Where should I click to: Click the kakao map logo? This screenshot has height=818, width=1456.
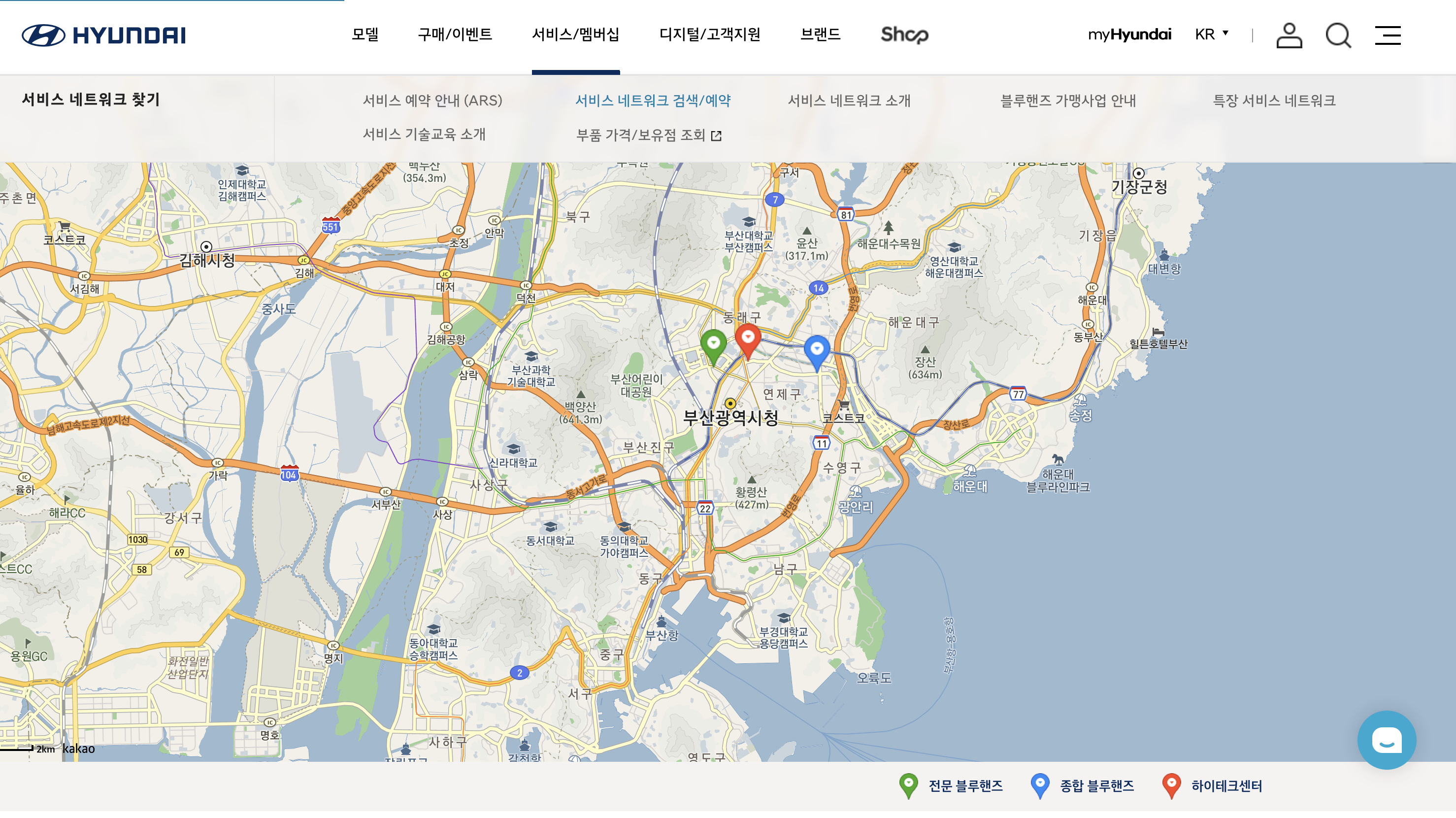point(79,749)
